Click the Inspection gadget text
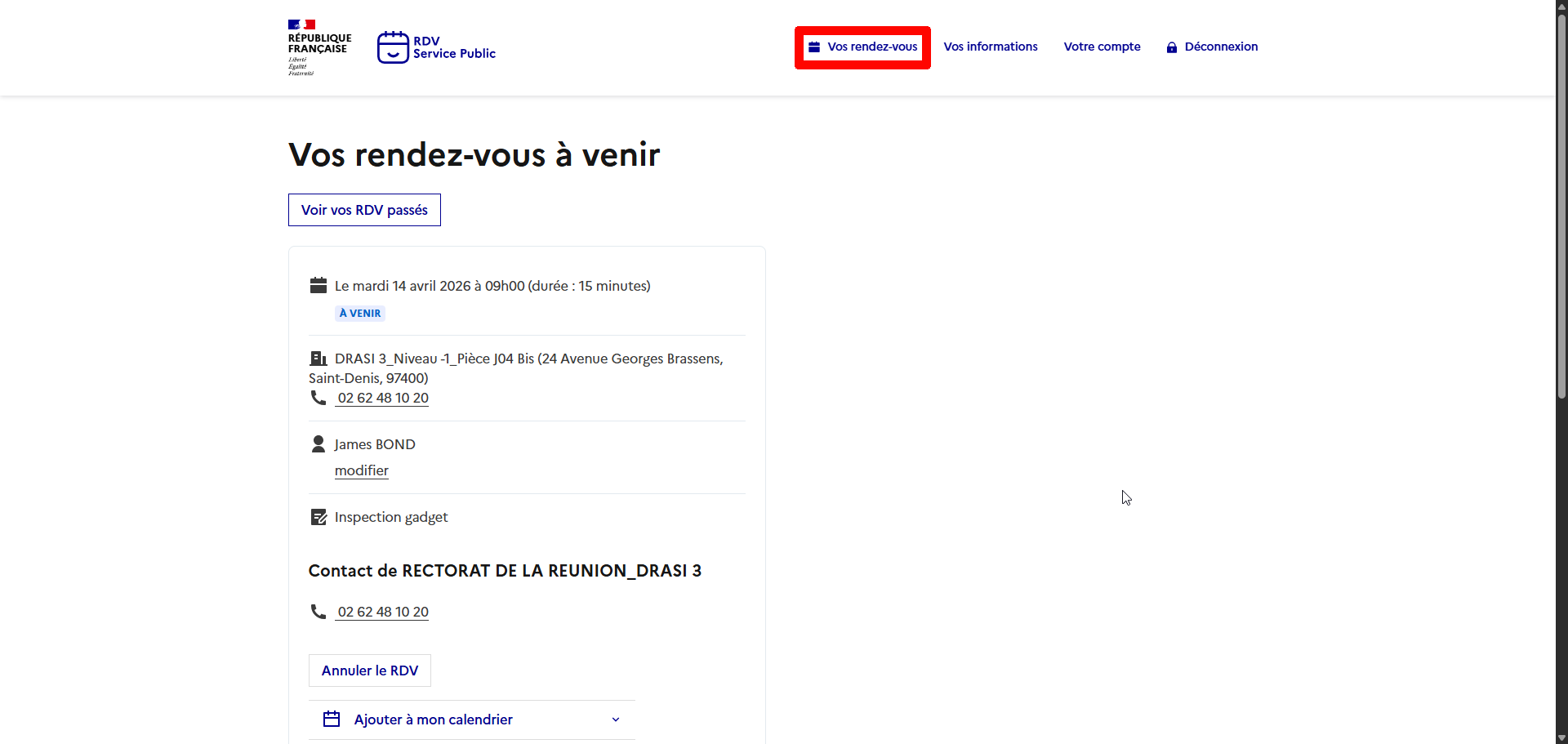This screenshot has width=1568, height=744. click(x=391, y=517)
